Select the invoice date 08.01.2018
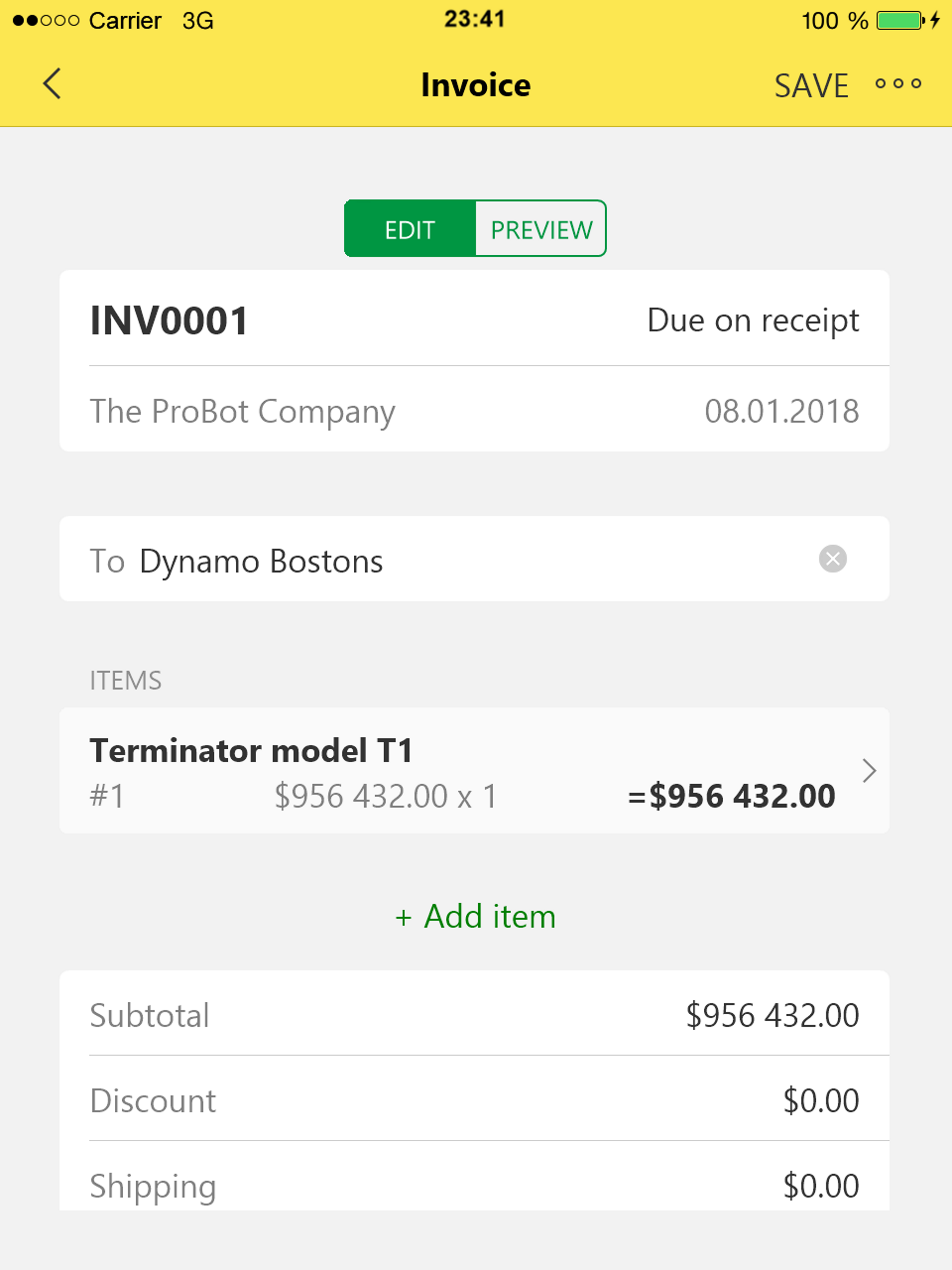This screenshot has width=952, height=1270. tap(781, 411)
